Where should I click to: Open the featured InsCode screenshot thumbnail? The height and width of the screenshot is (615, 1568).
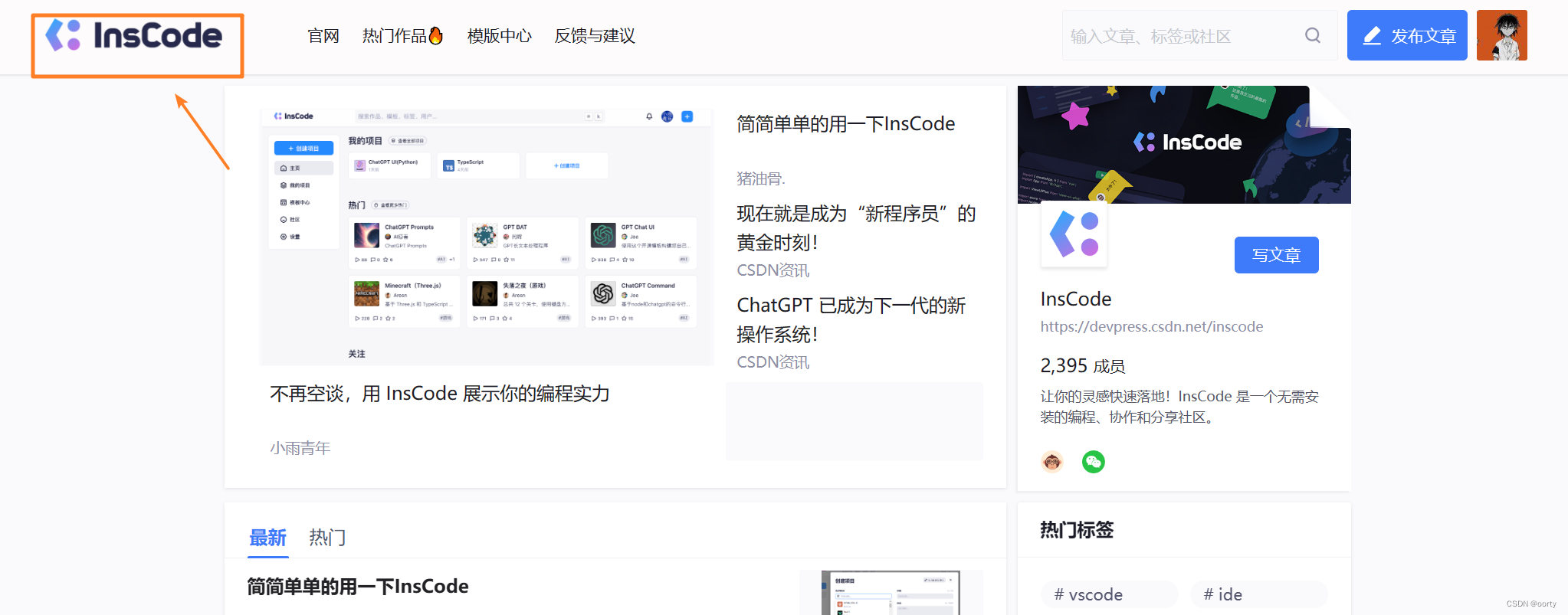pyautogui.click(x=487, y=235)
